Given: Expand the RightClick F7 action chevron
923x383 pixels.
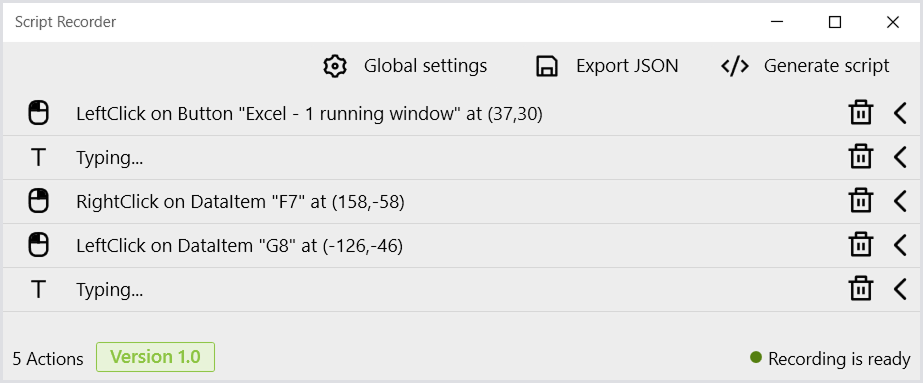Looking at the screenshot, I should (x=900, y=201).
